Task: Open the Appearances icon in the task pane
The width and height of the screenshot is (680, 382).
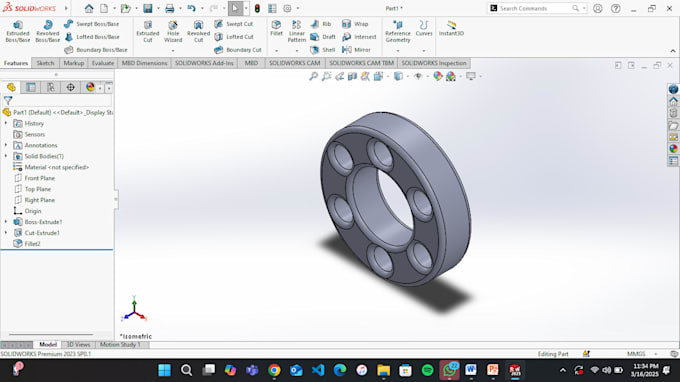Action: coord(673,149)
